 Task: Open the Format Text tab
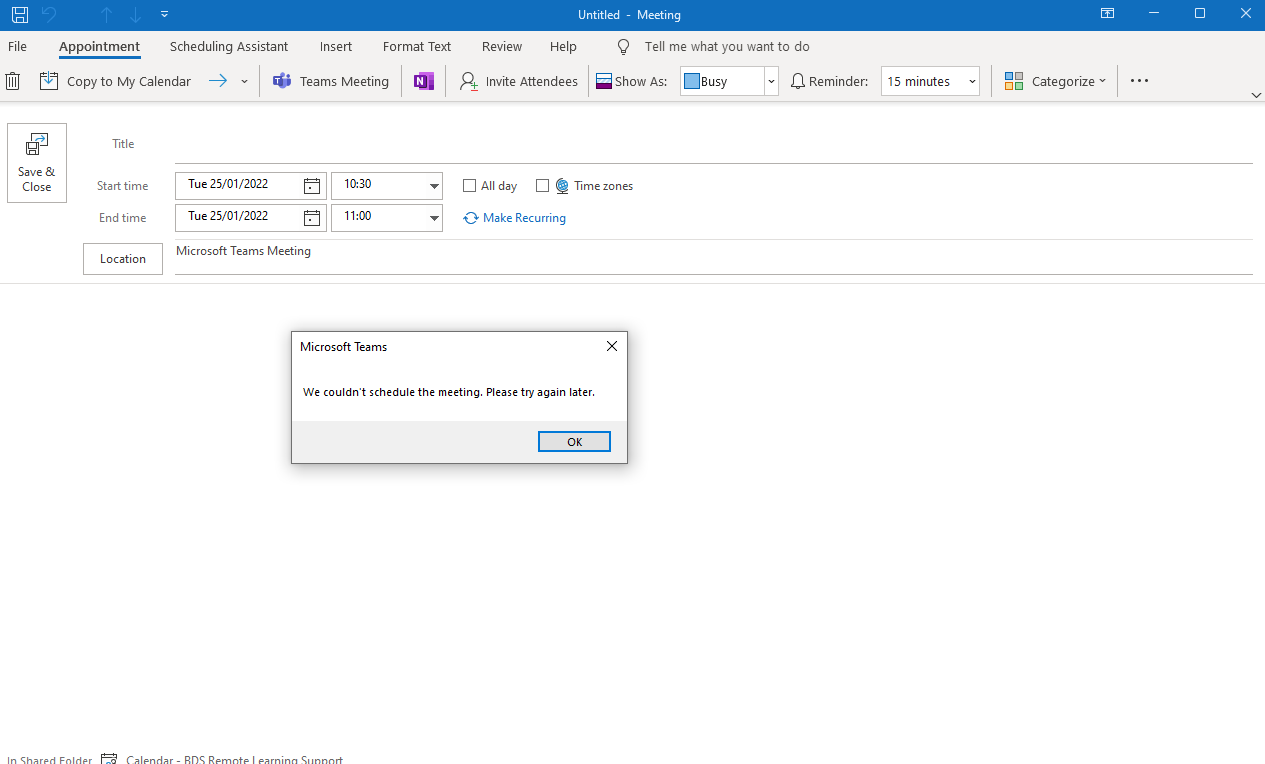(417, 46)
